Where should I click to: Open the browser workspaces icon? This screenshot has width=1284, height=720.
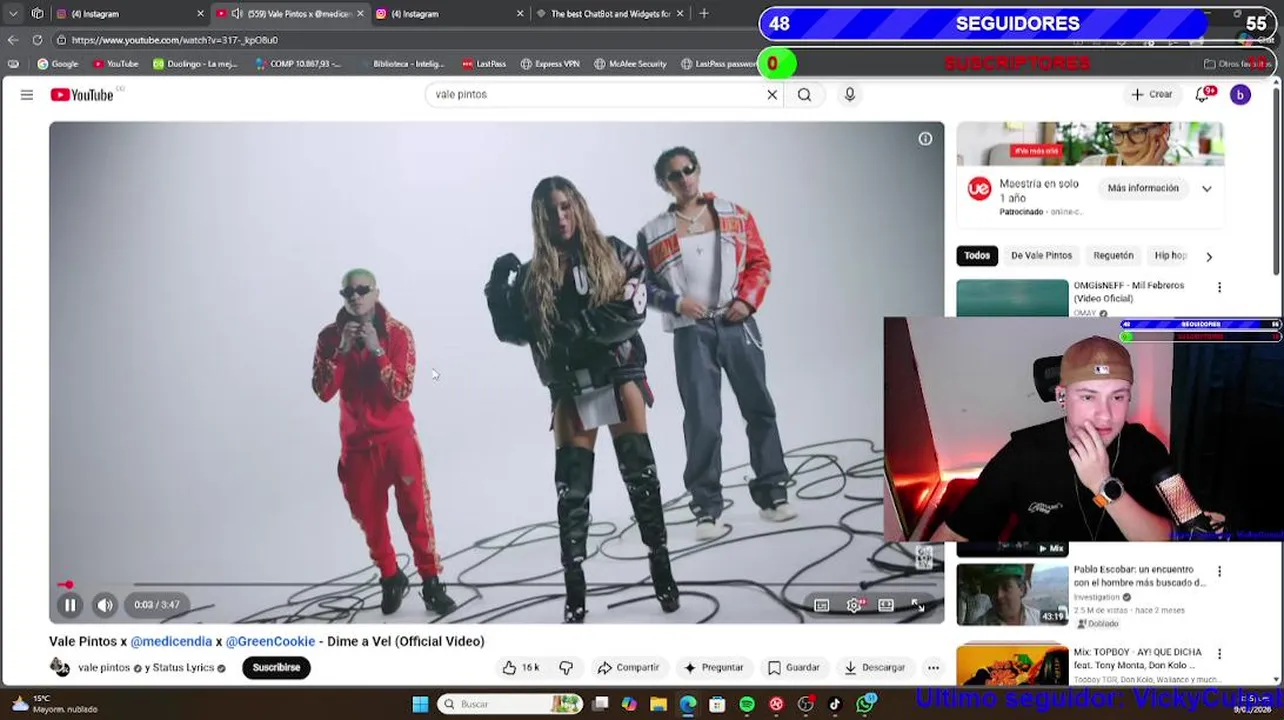(x=37, y=14)
